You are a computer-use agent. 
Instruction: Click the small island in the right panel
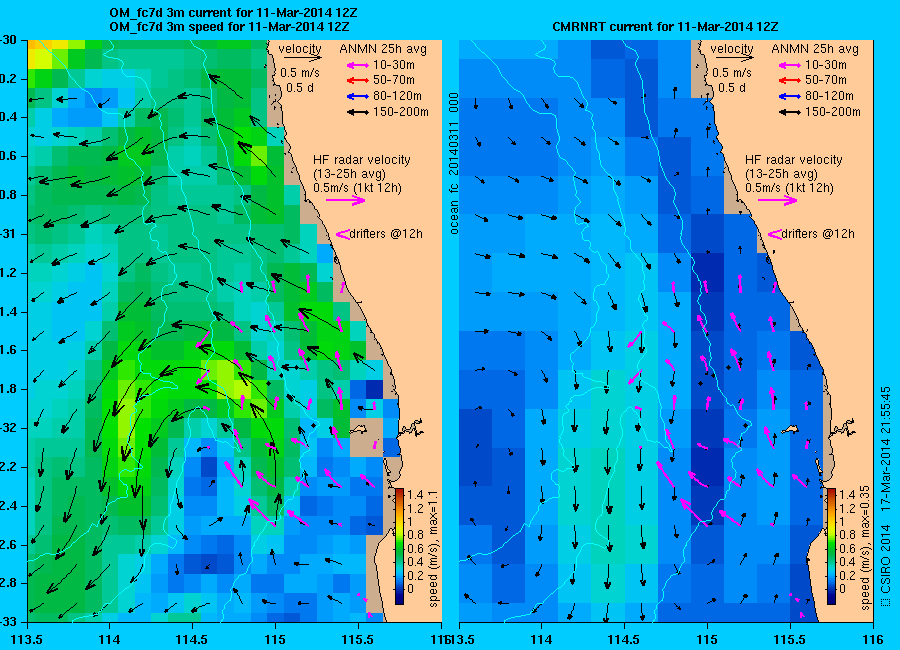792,429
